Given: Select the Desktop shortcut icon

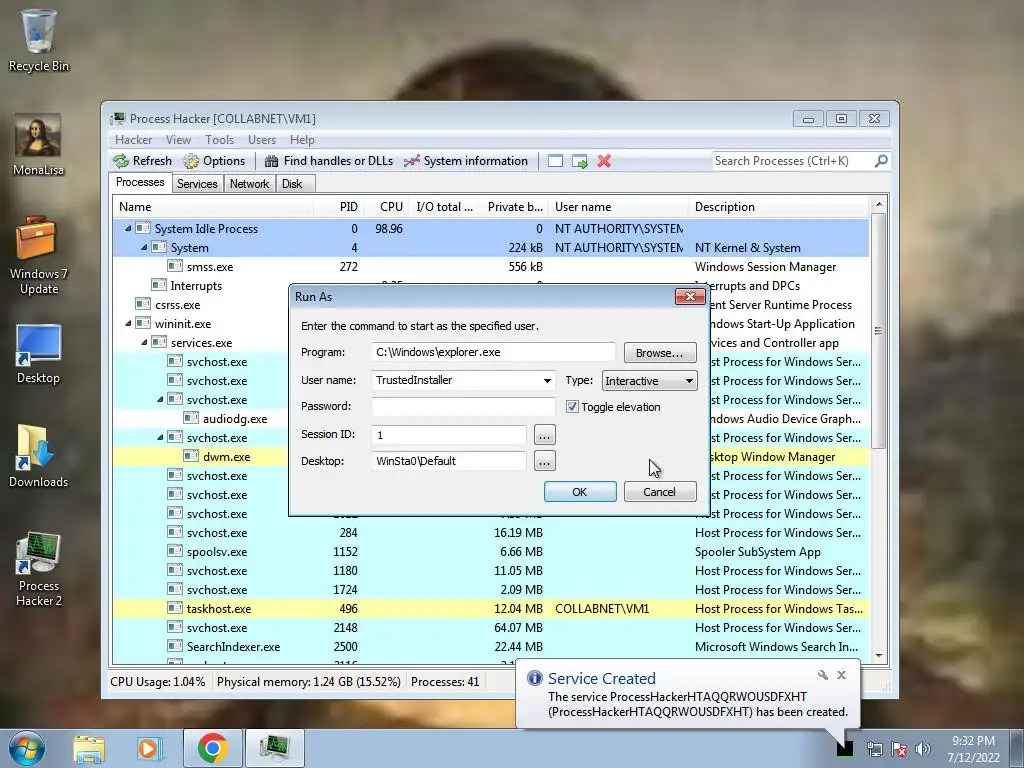Looking at the screenshot, I should (x=39, y=354).
